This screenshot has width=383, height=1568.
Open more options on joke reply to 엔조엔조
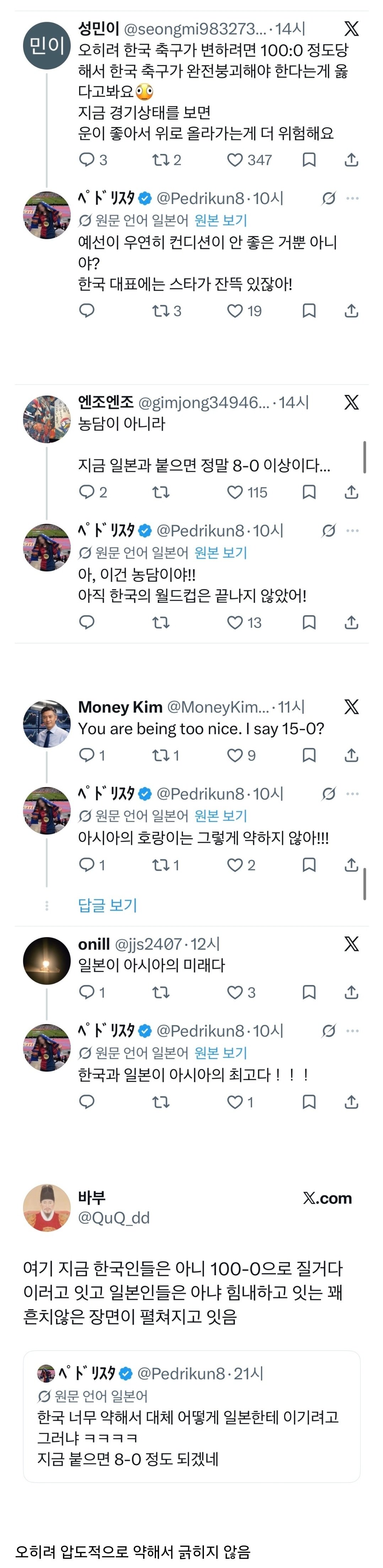[352, 531]
